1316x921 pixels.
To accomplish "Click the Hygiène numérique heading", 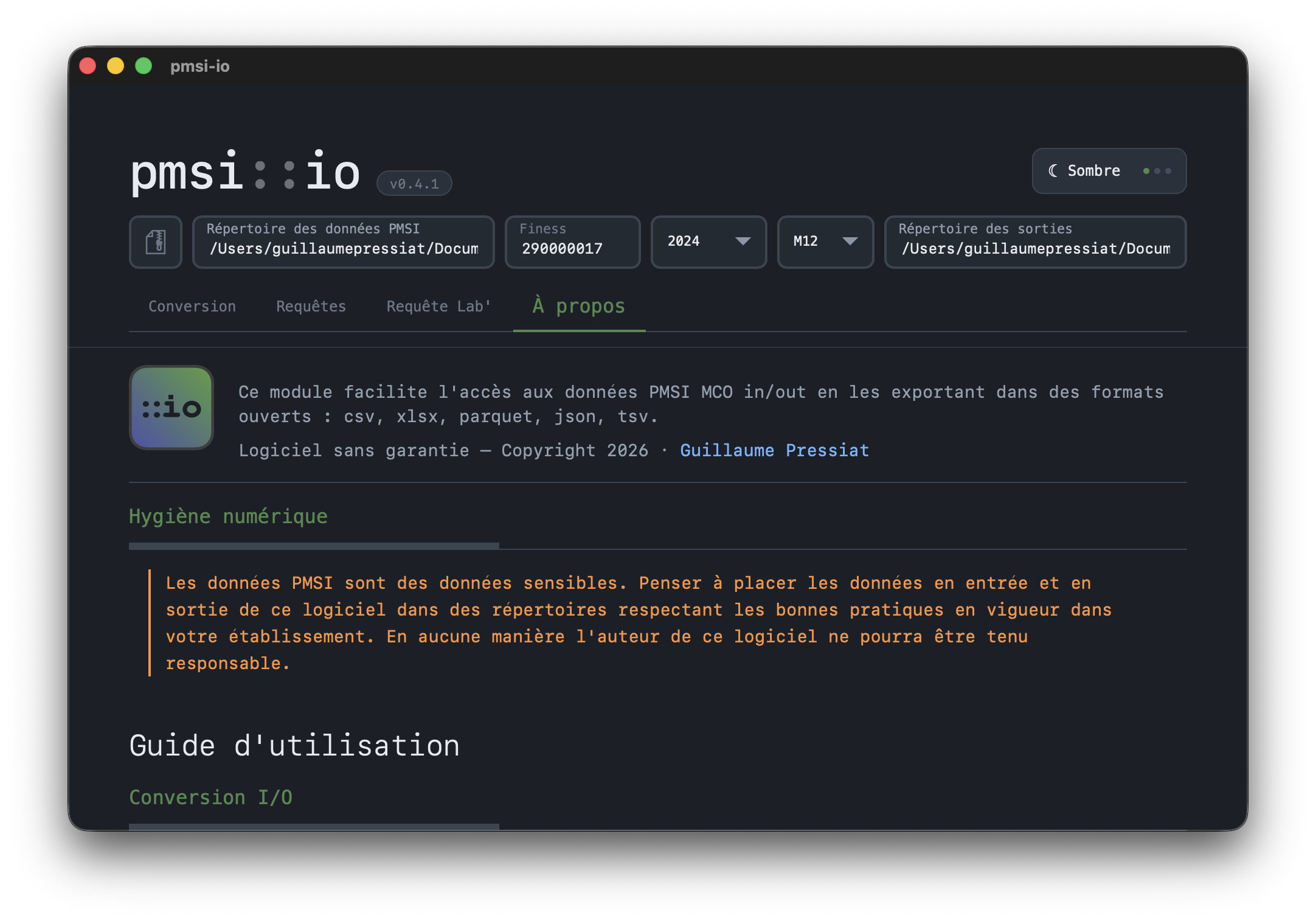I will click(x=228, y=516).
